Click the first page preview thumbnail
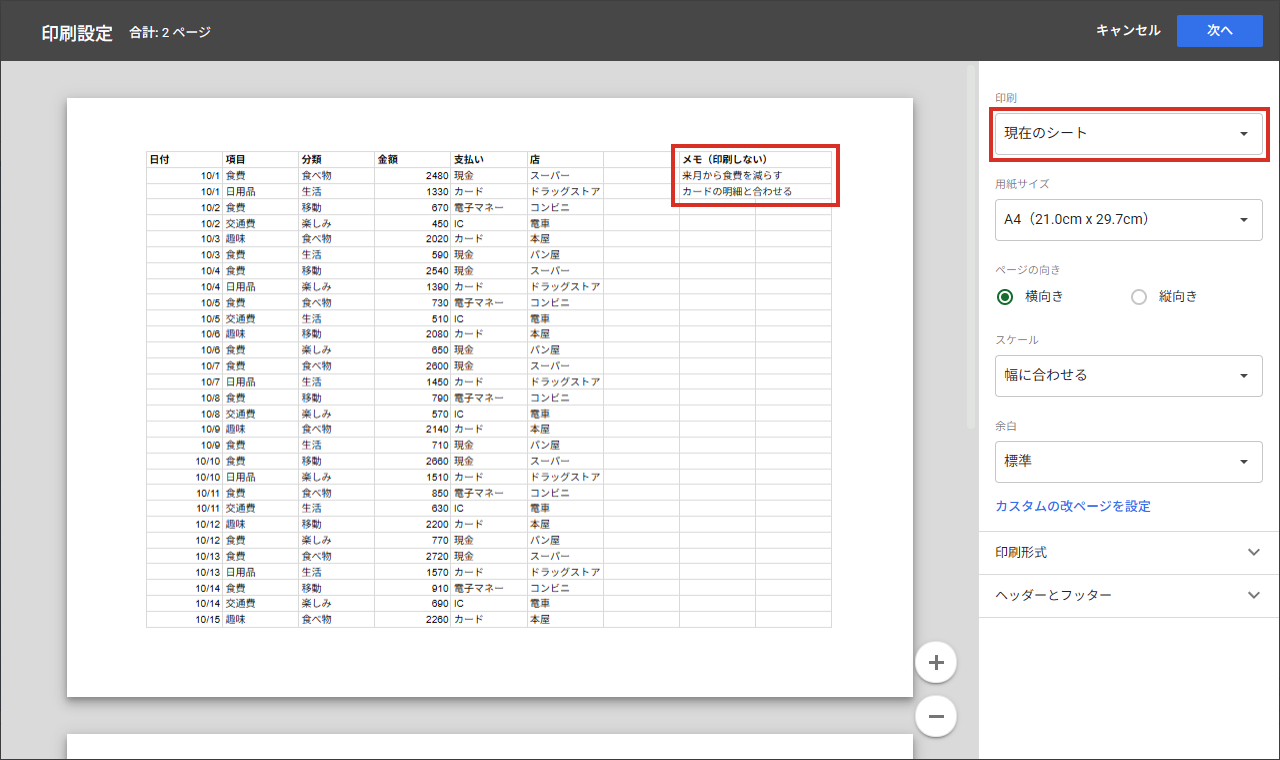 [x=490, y=397]
